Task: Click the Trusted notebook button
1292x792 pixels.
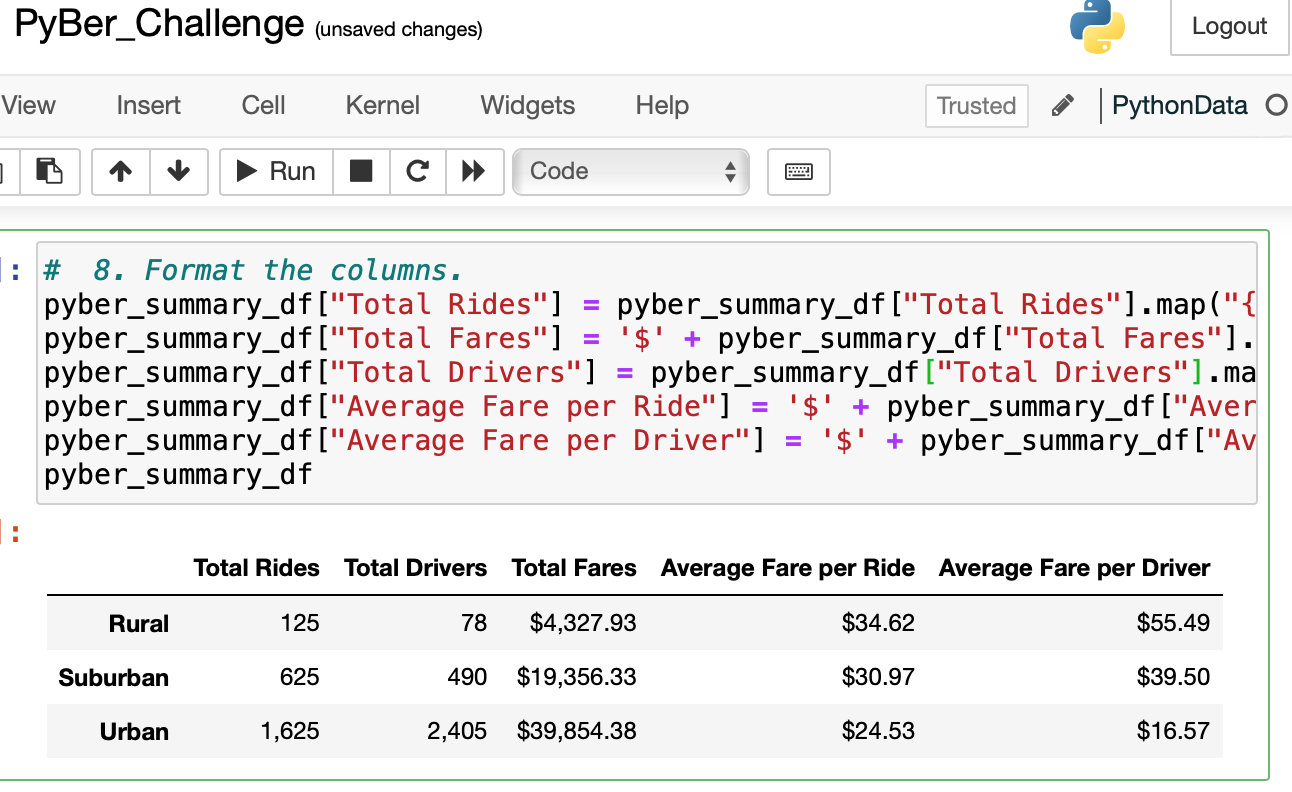Action: (x=976, y=105)
